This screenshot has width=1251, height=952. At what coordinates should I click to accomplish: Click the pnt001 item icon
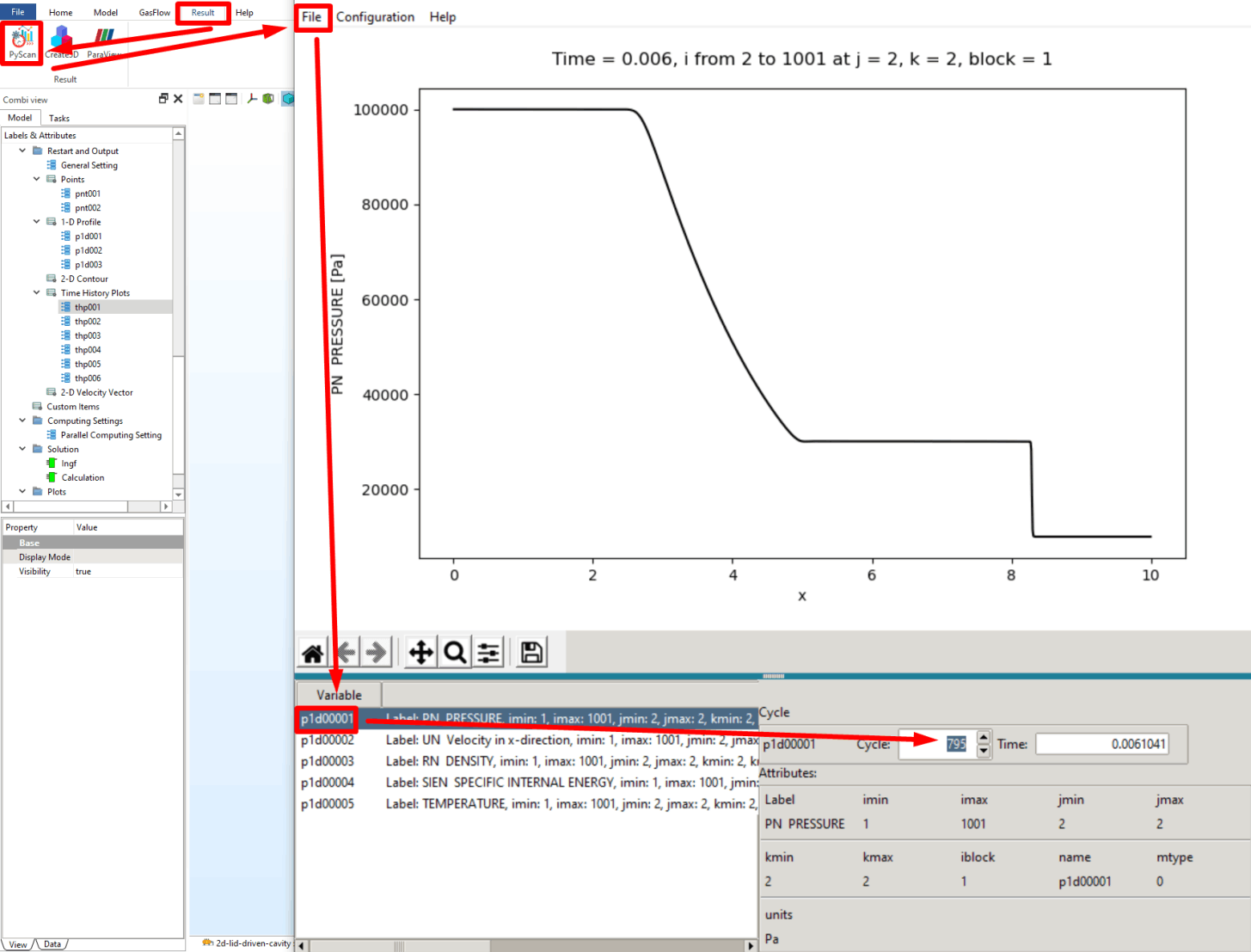point(66,193)
